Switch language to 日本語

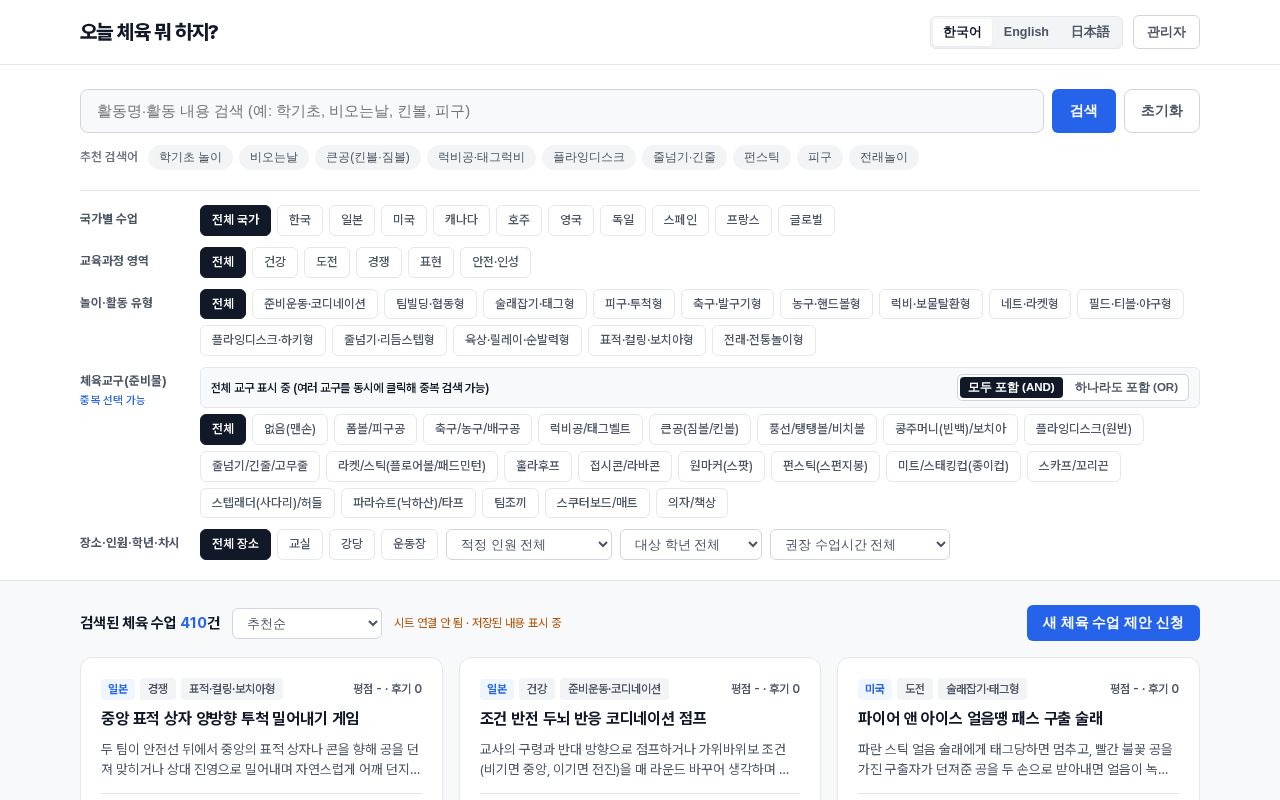(x=1090, y=32)
